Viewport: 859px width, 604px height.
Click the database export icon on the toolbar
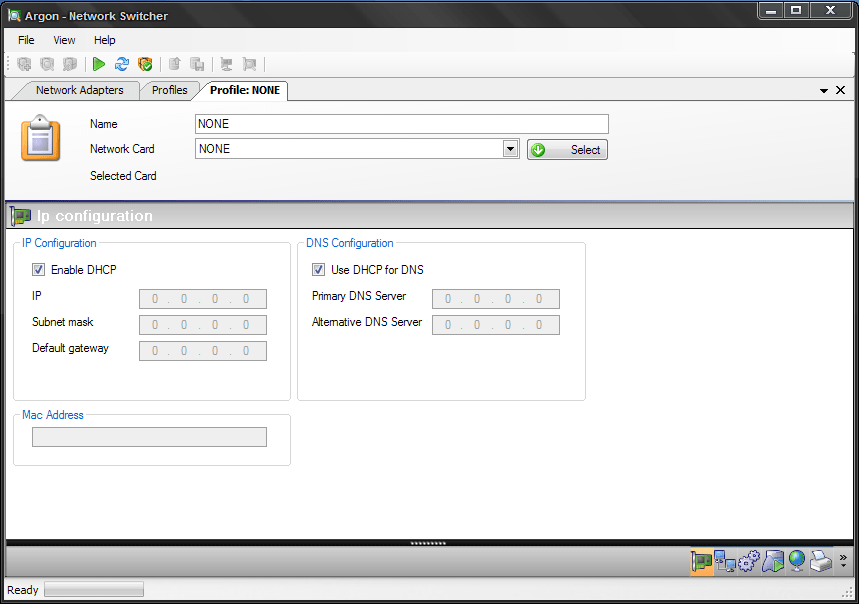point(174,64)
